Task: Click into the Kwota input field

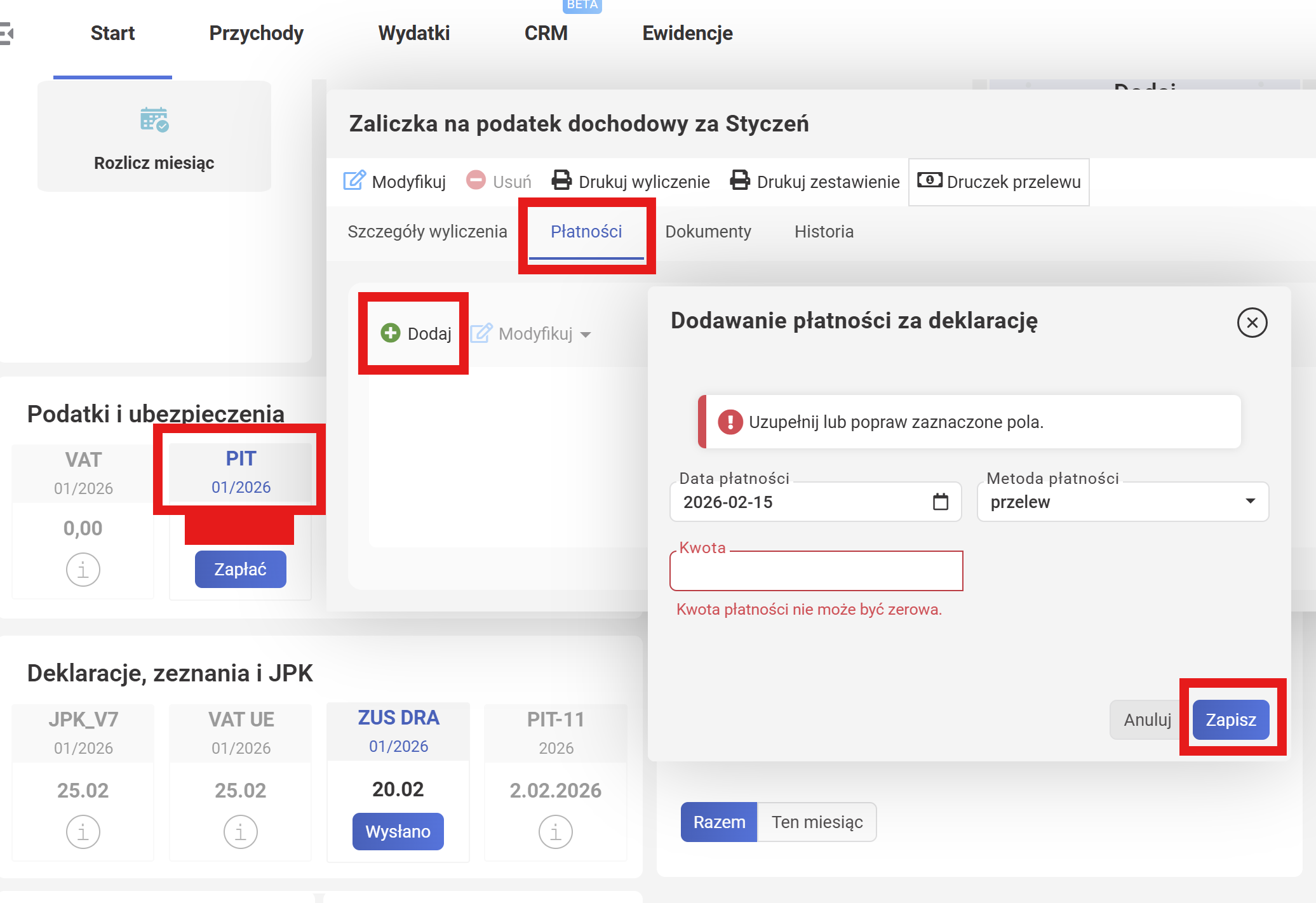Action: [x=816, y=571]
